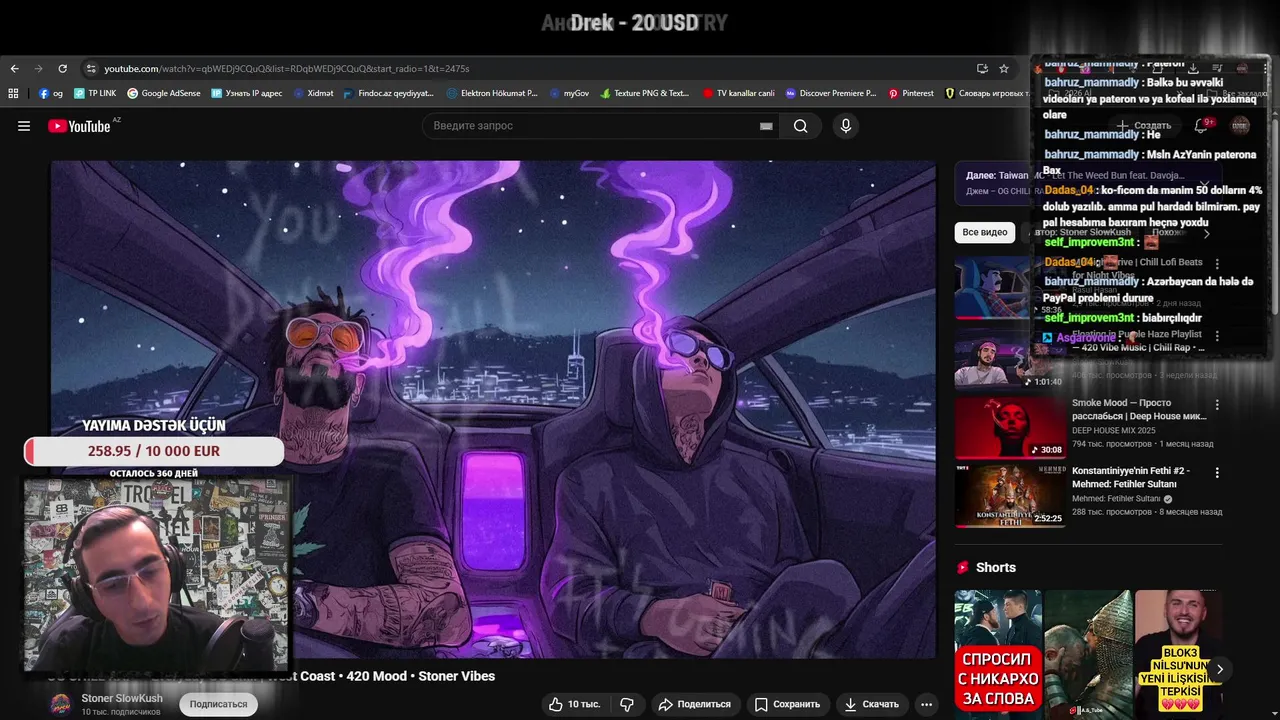Open the Xidmət bookmark
Viewport: 1280px width, 720px height.
pos(313,93)
